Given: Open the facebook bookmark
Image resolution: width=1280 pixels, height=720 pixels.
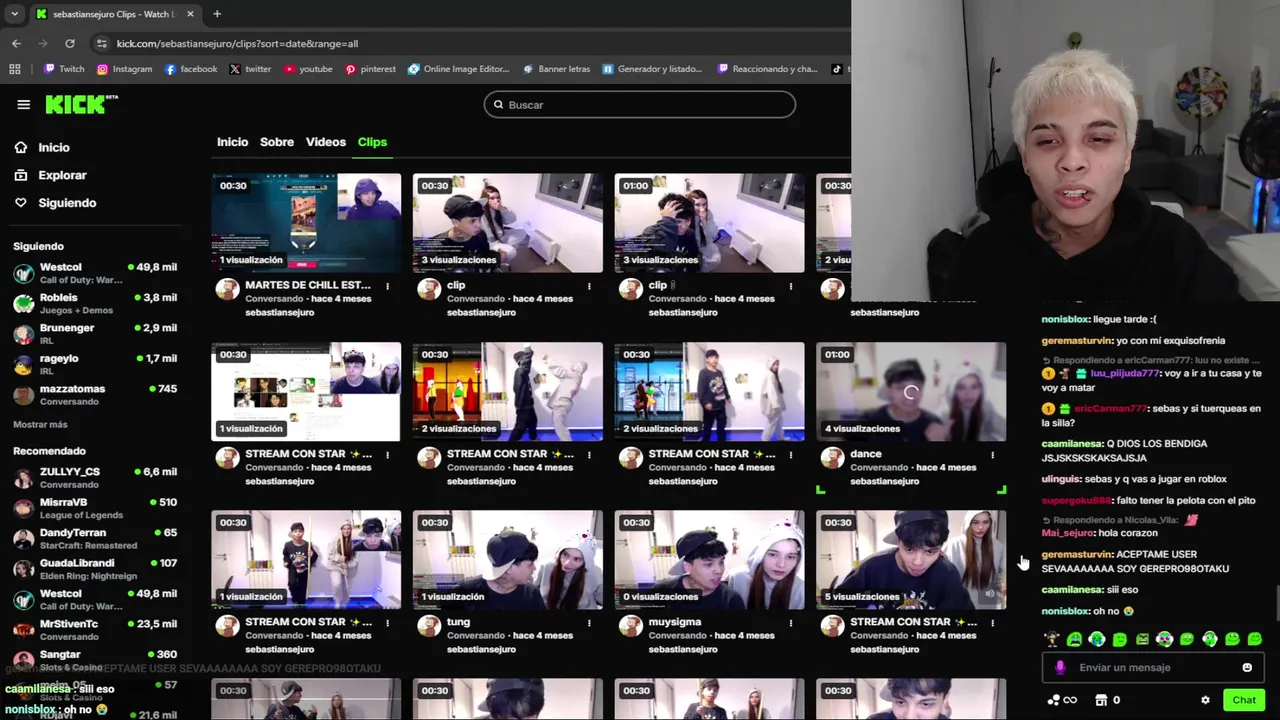Looking at the screenshot, I should tap(190, 69).
